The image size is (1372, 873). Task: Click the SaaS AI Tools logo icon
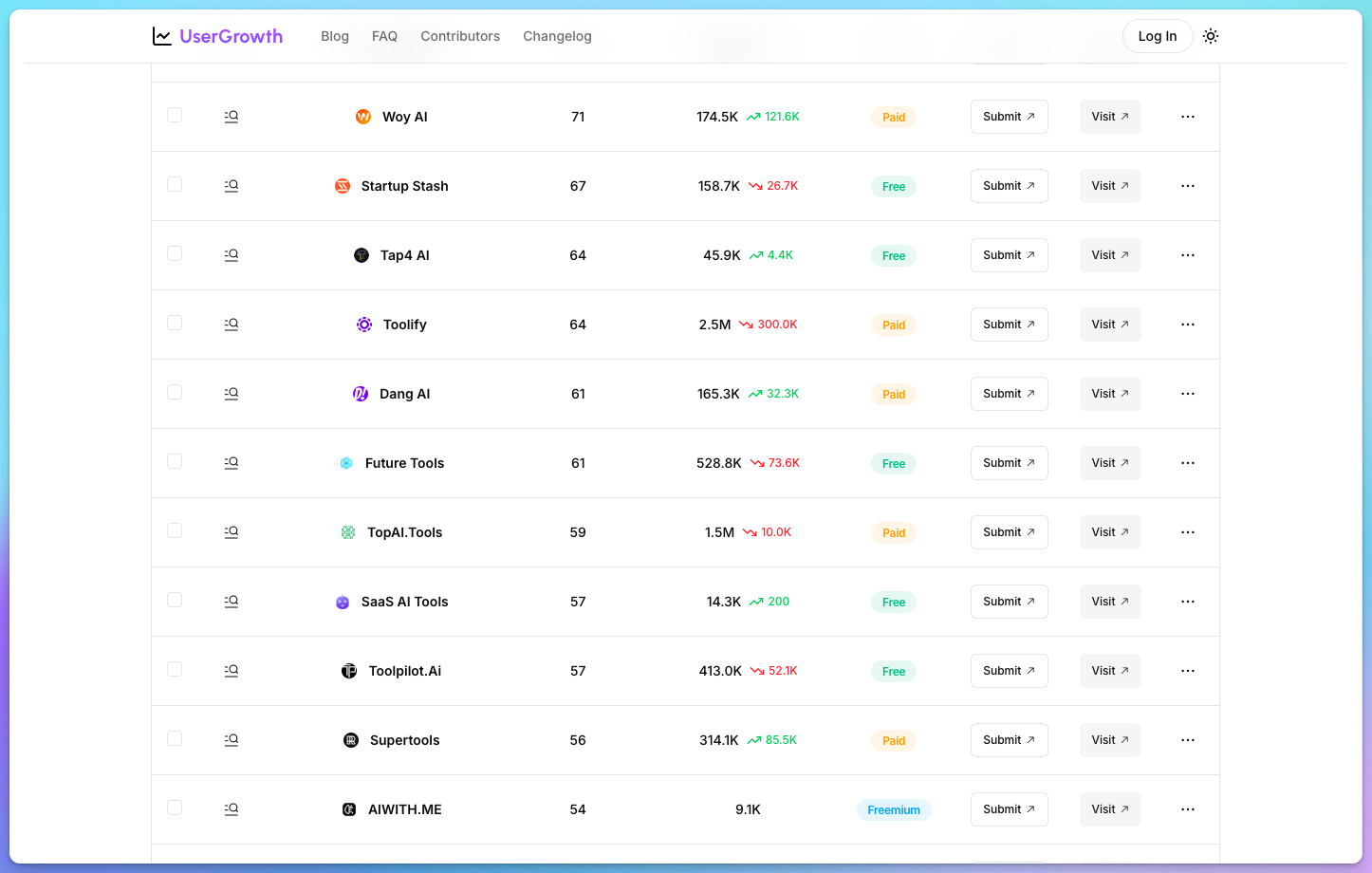point(343,602)
